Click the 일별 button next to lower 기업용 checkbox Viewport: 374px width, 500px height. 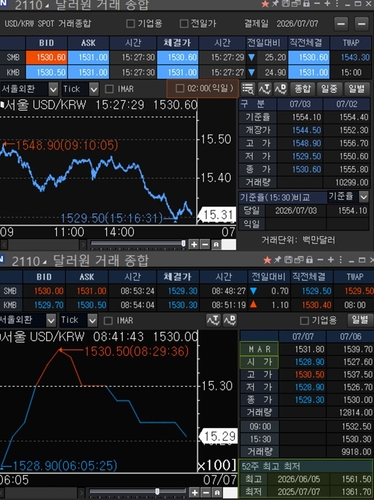[360, 320]
